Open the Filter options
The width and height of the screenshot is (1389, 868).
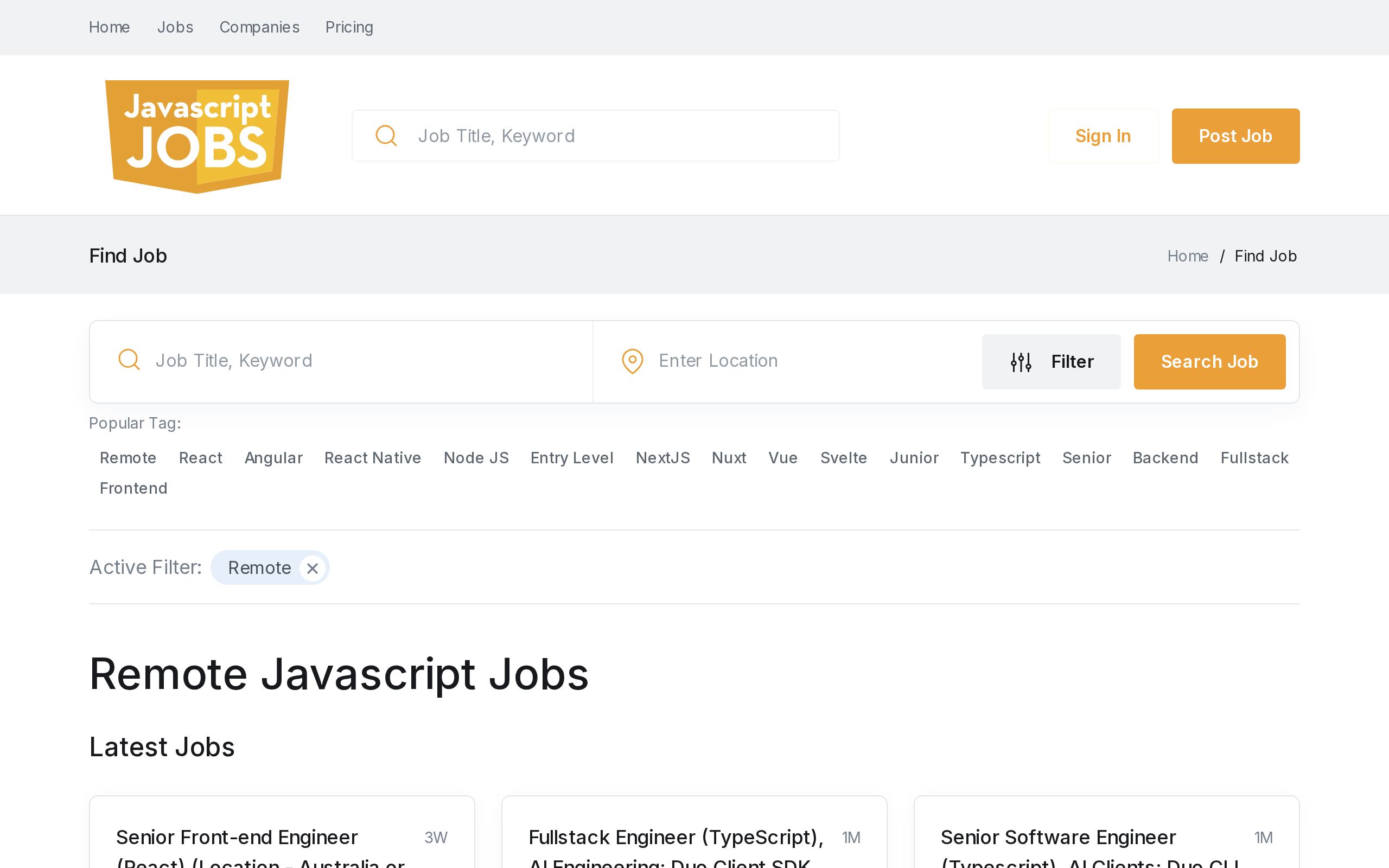point(1051,362)
